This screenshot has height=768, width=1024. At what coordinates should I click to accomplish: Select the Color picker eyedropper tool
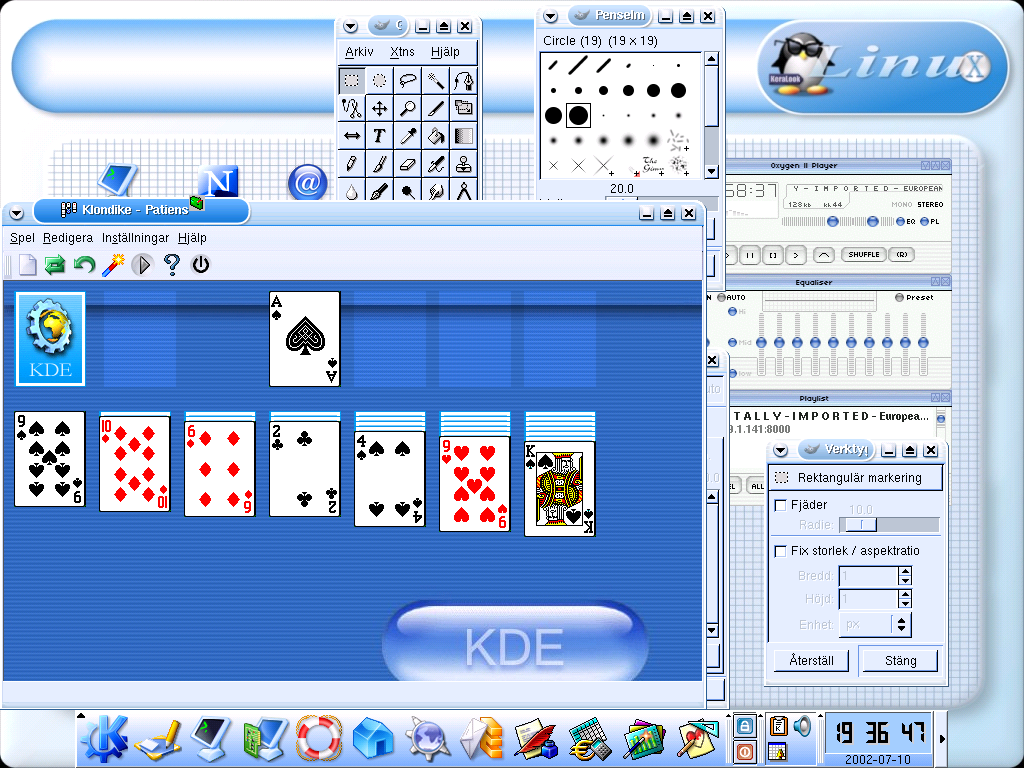[408, 136]
